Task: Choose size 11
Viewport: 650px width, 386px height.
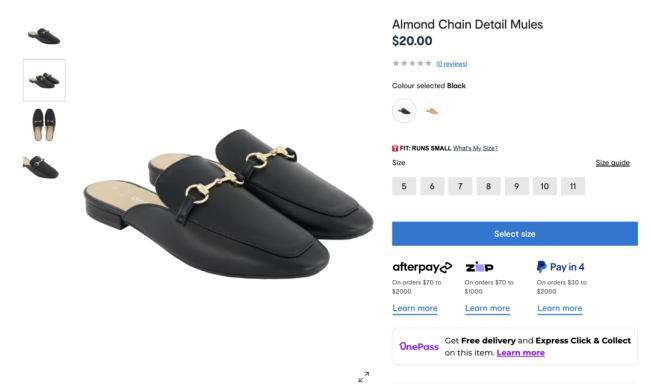Action: click(x=573, y=186)
